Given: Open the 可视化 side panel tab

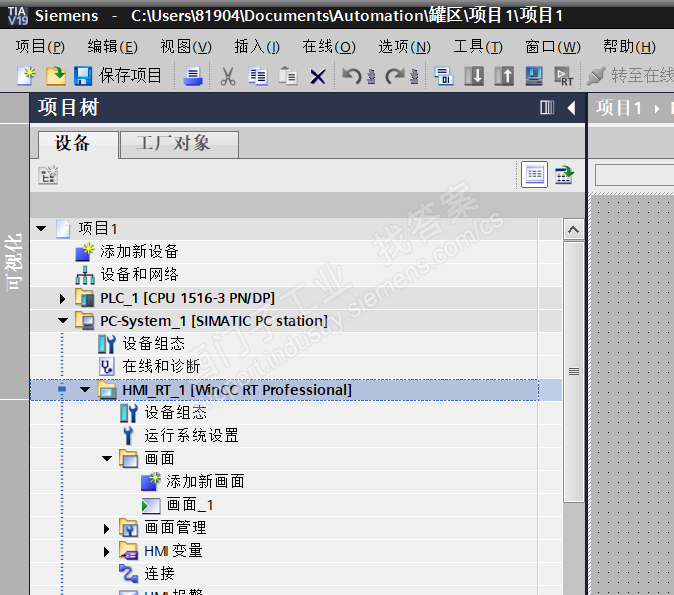Looking at the screenshot, I should tap(13, 261).
